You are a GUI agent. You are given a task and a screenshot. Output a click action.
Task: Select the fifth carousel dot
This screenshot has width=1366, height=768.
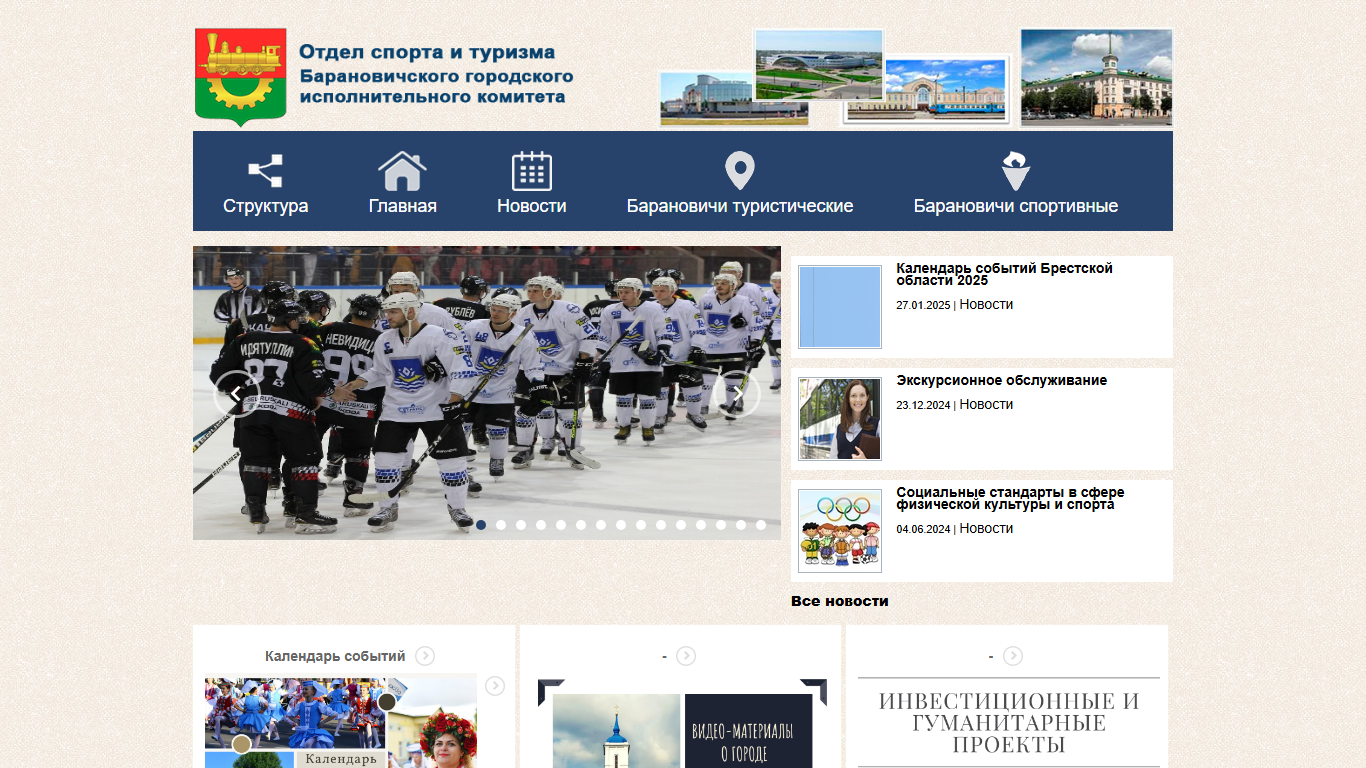561,525
